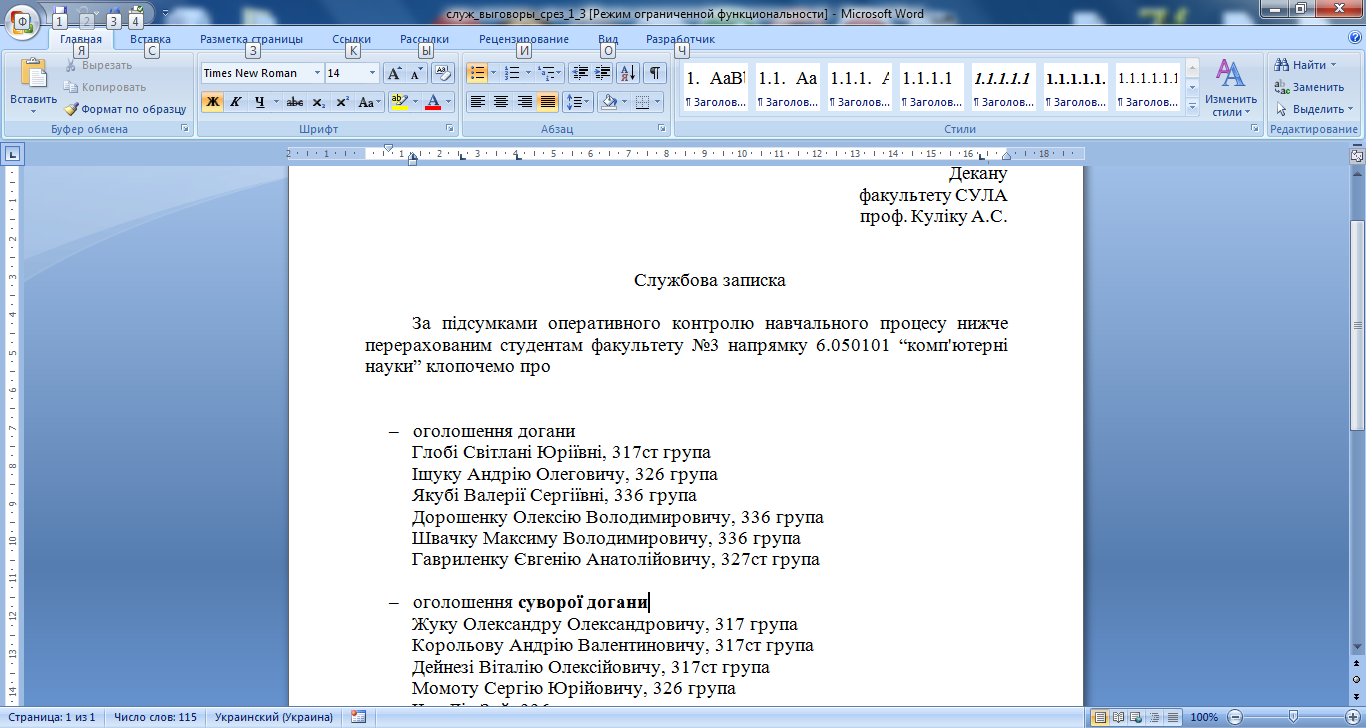The height and width of the screenshot is (728, 1366).
Task: Apply yellow text highlight color
Action: tap(398, 102)
